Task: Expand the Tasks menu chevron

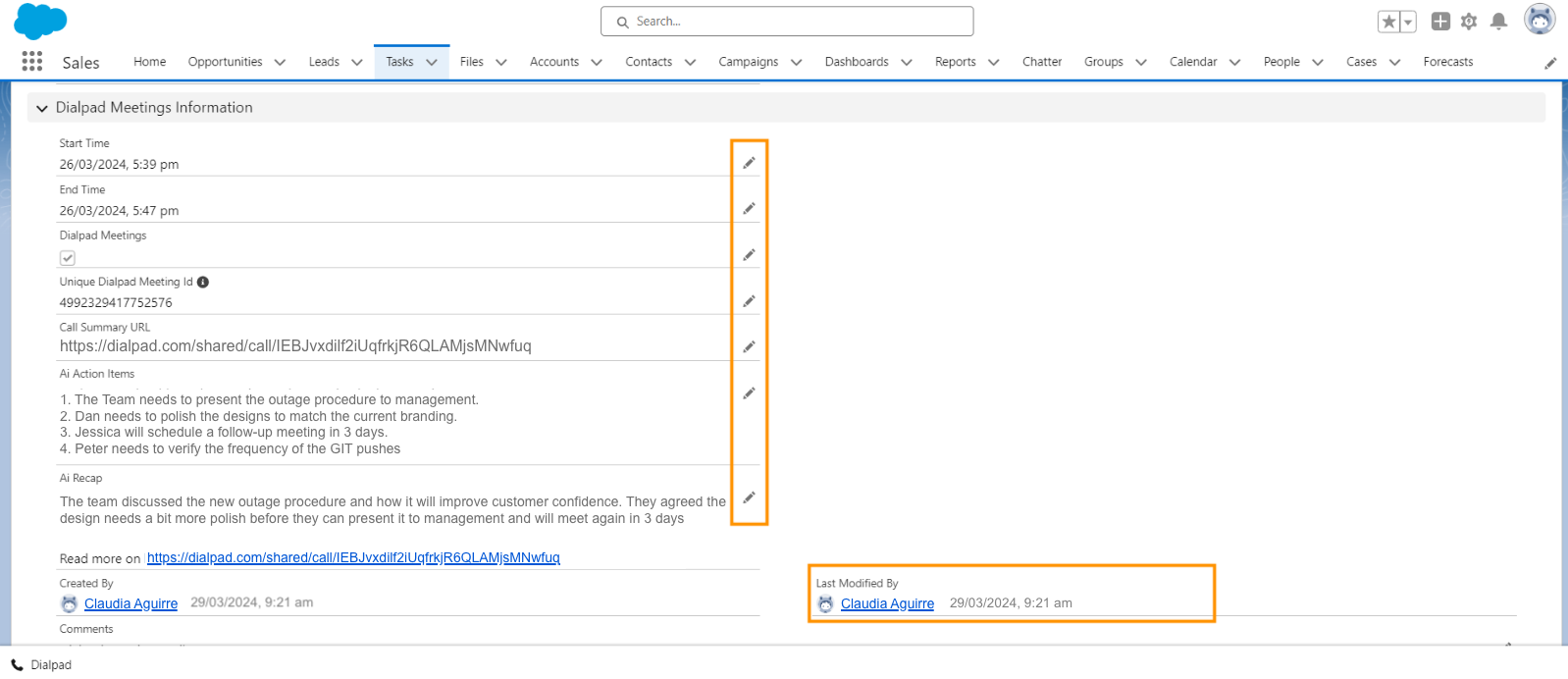Action: pos(432,62)
